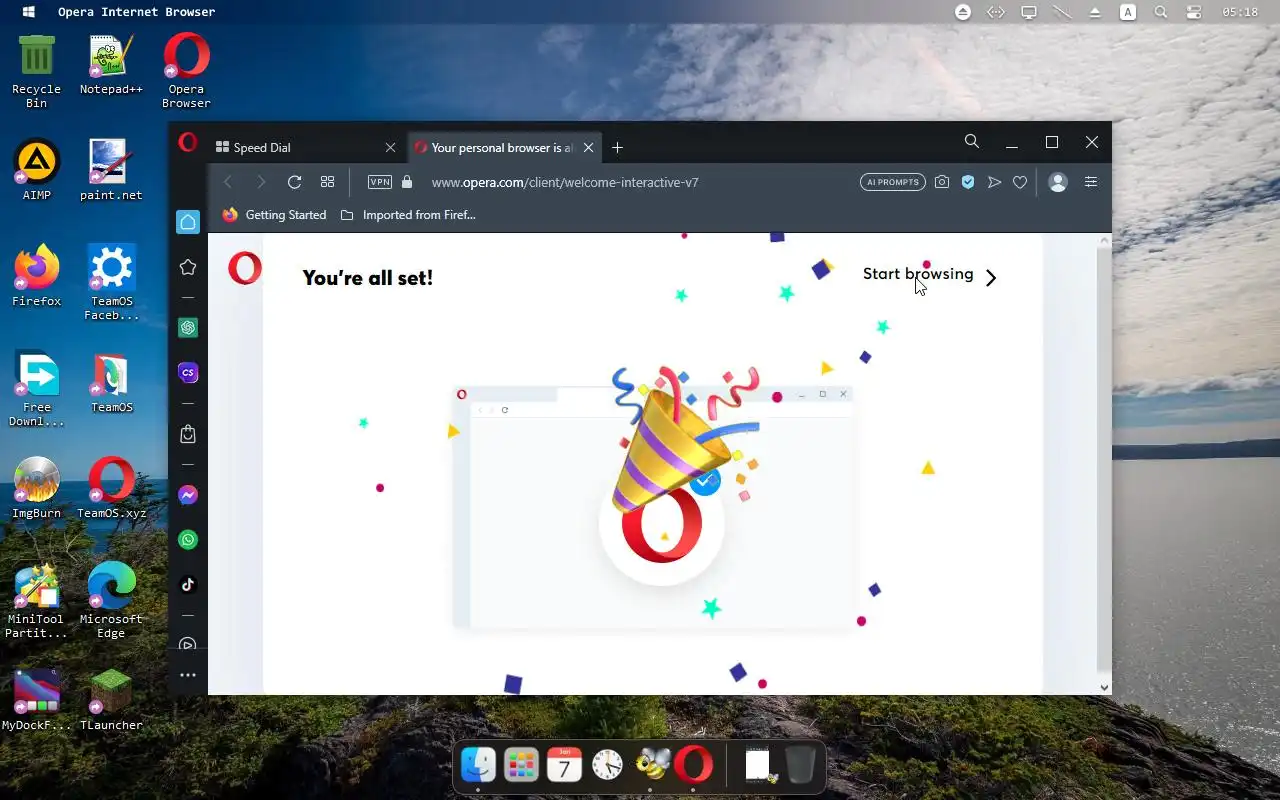
Task: Open the Opera account profile icon
Action: click(1058, 182)
